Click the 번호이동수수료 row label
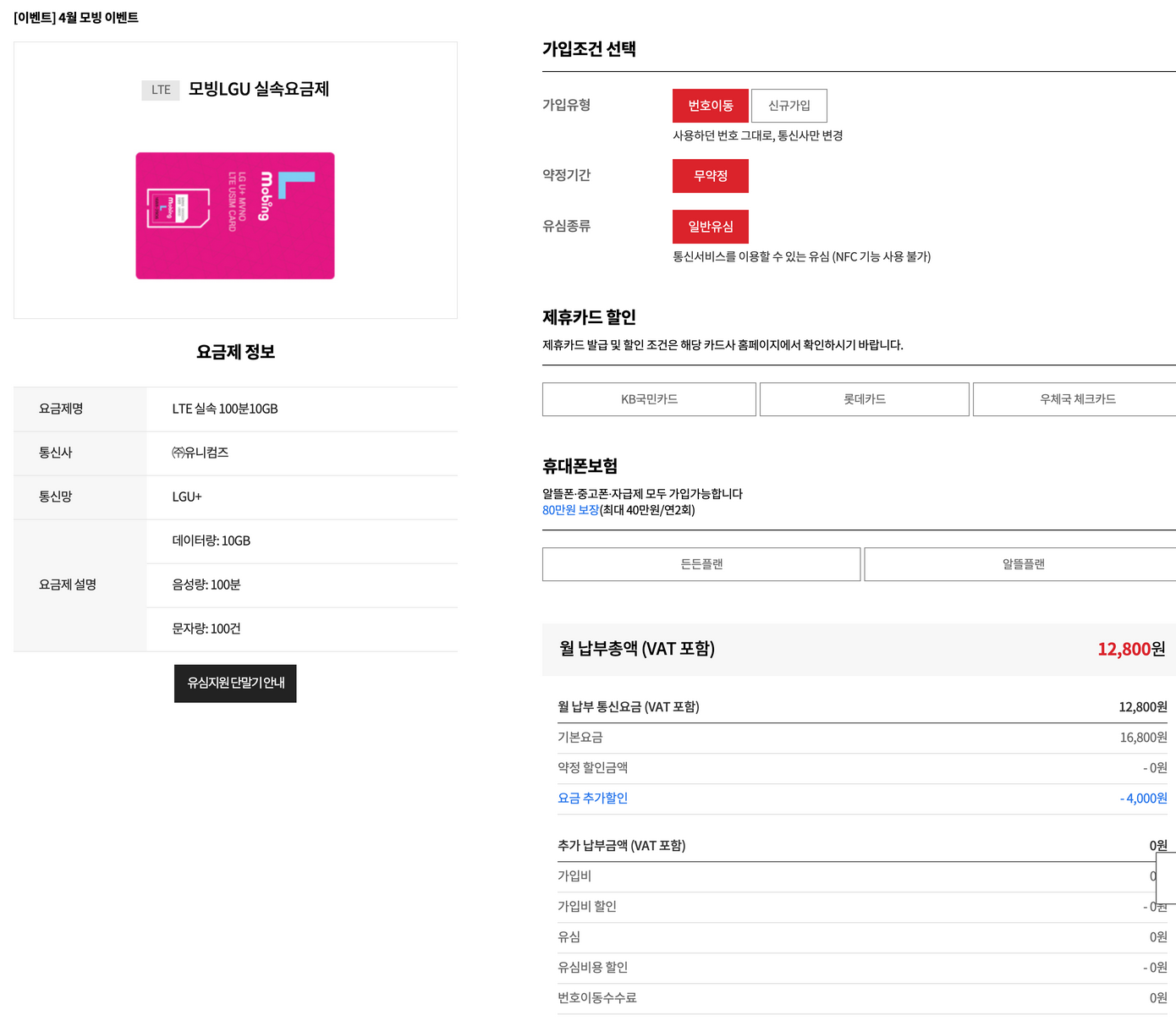 click(x=596, y=998)
